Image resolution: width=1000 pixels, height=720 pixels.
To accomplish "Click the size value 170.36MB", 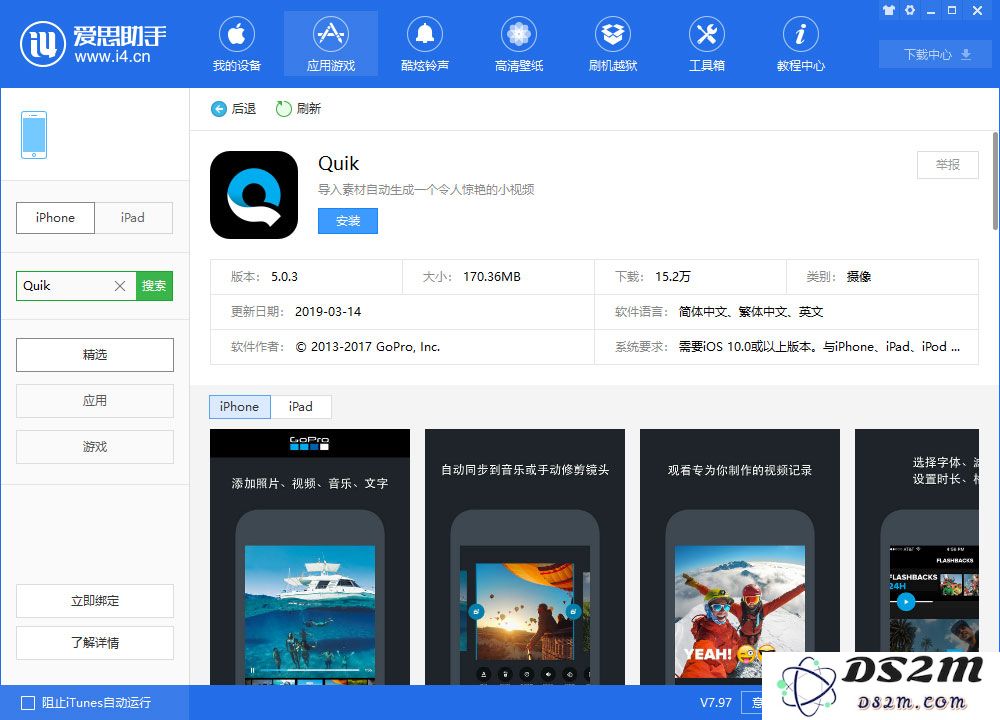I will pos(492,277).
